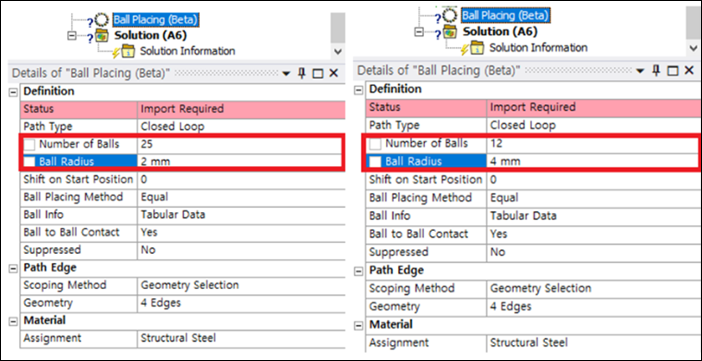Click Solution folder icon in left tree

coord(103,35)
